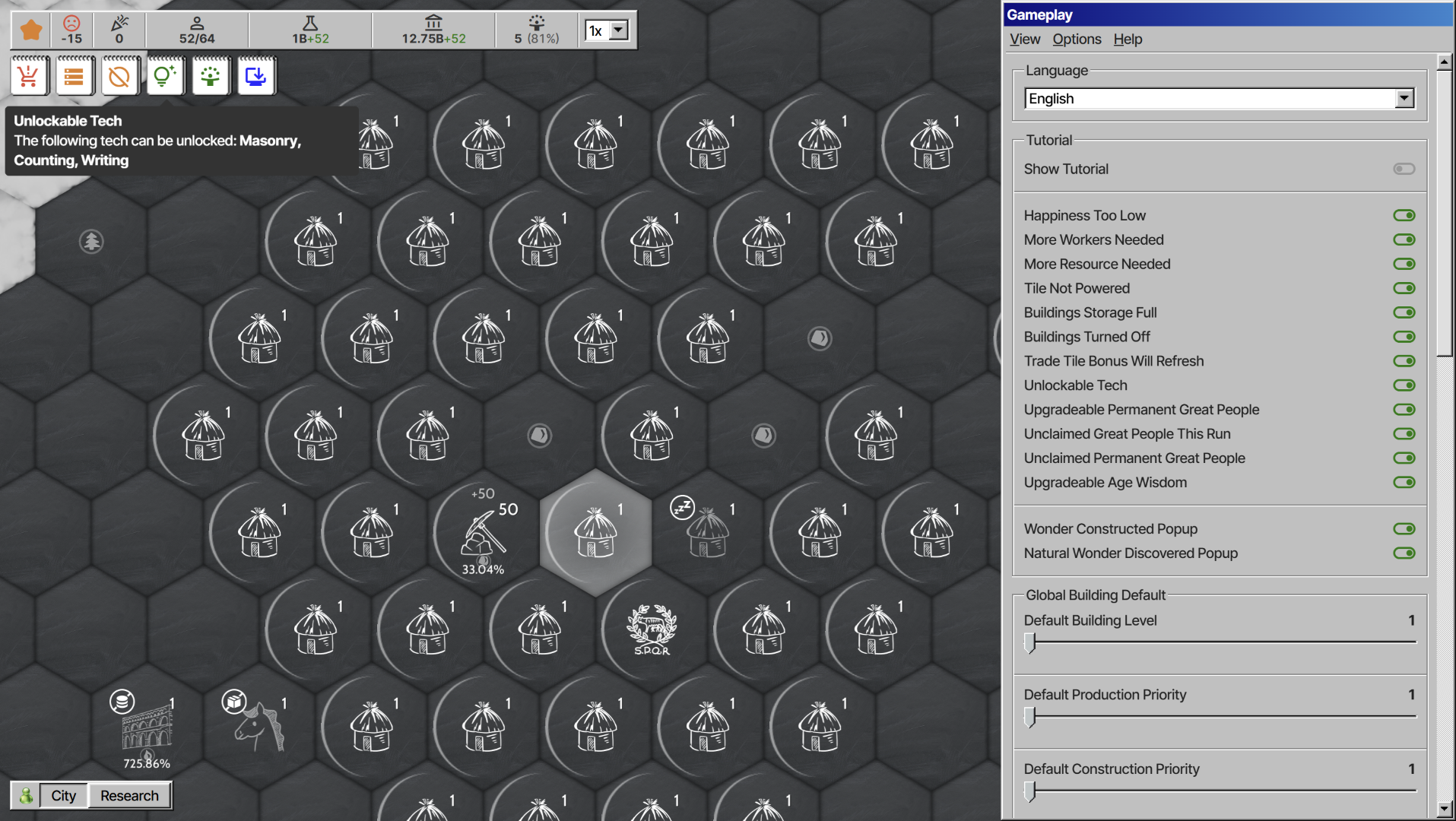Open the View menu
Screen dimensions: 1456x821
click(1024, 39)
